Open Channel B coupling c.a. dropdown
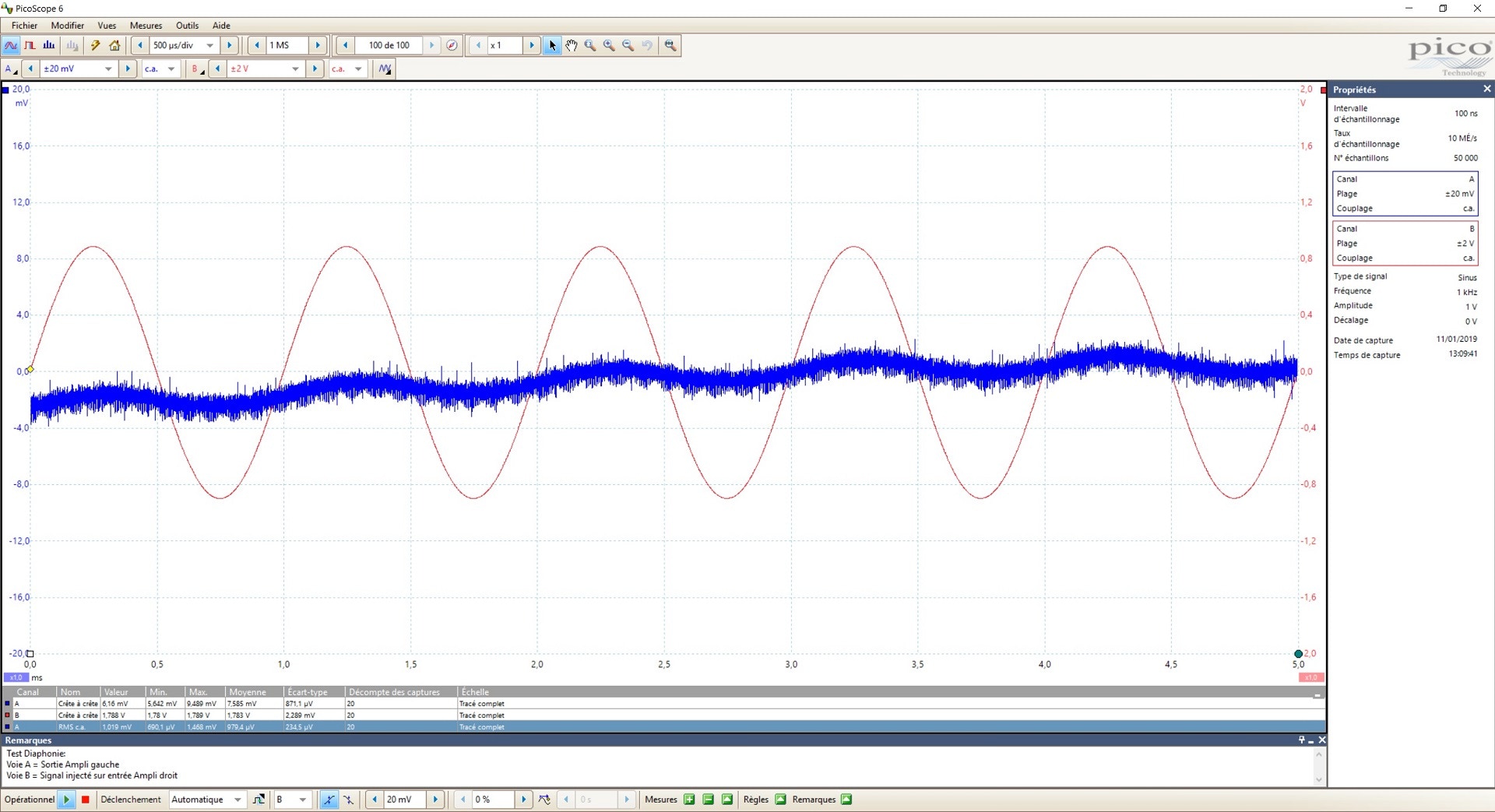 pyautogui.click(x=358, y=69)
